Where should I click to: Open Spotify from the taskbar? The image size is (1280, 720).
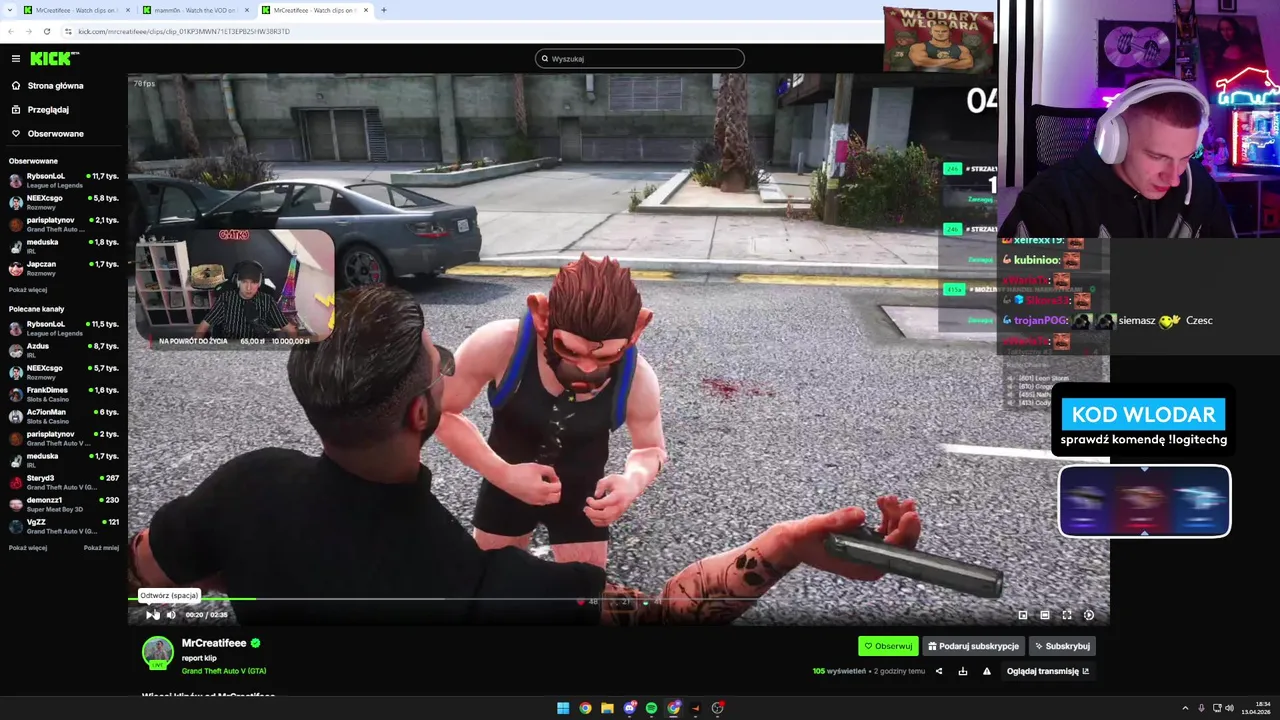tap(652, 708)
